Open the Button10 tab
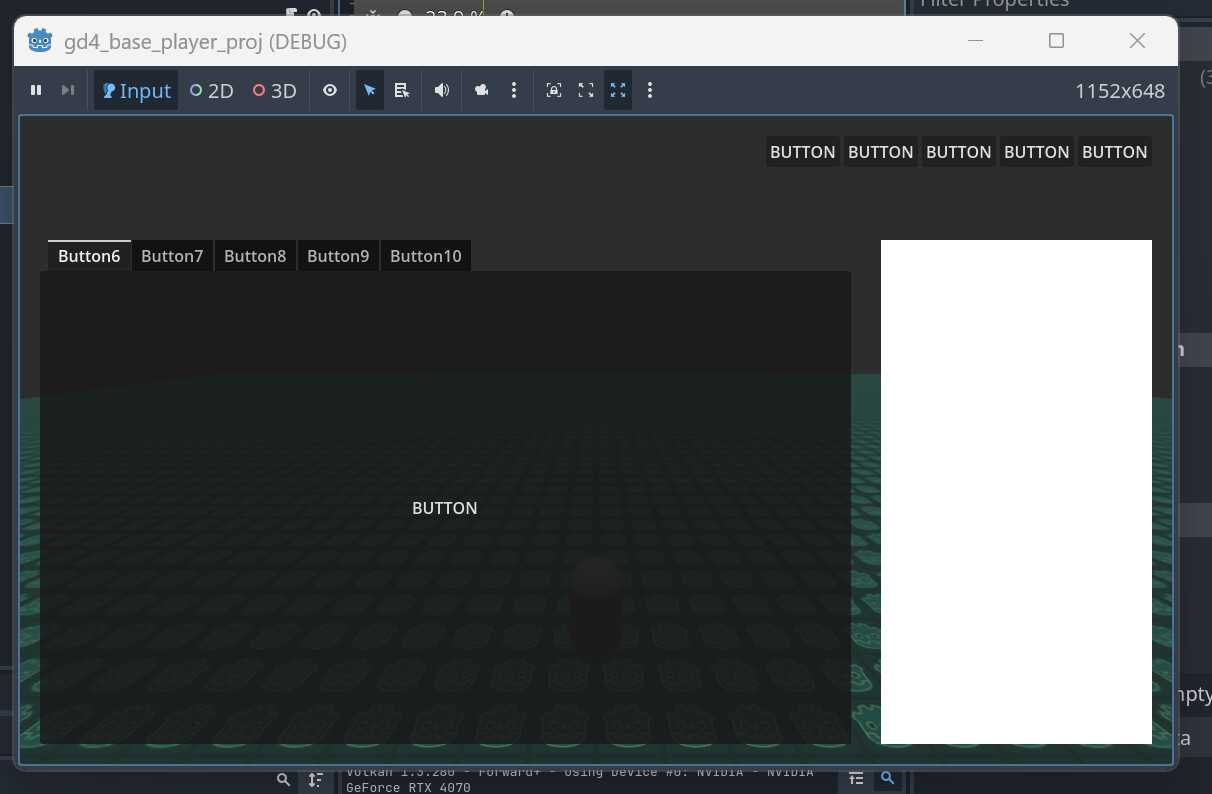 click(426, 256)
